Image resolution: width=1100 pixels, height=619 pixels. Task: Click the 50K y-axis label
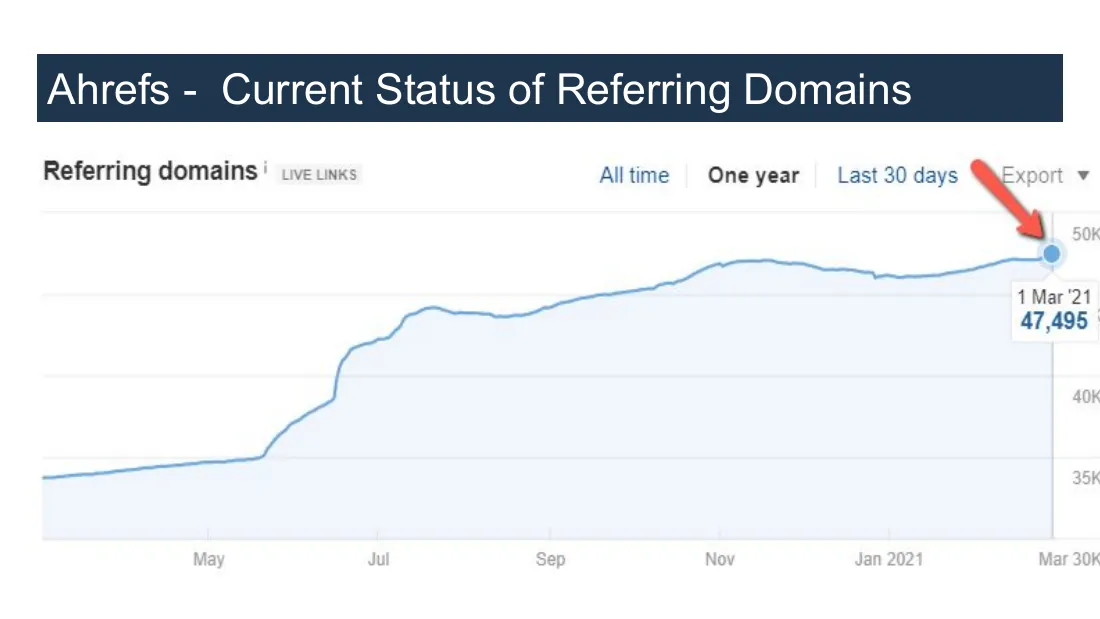[1086, 234]
